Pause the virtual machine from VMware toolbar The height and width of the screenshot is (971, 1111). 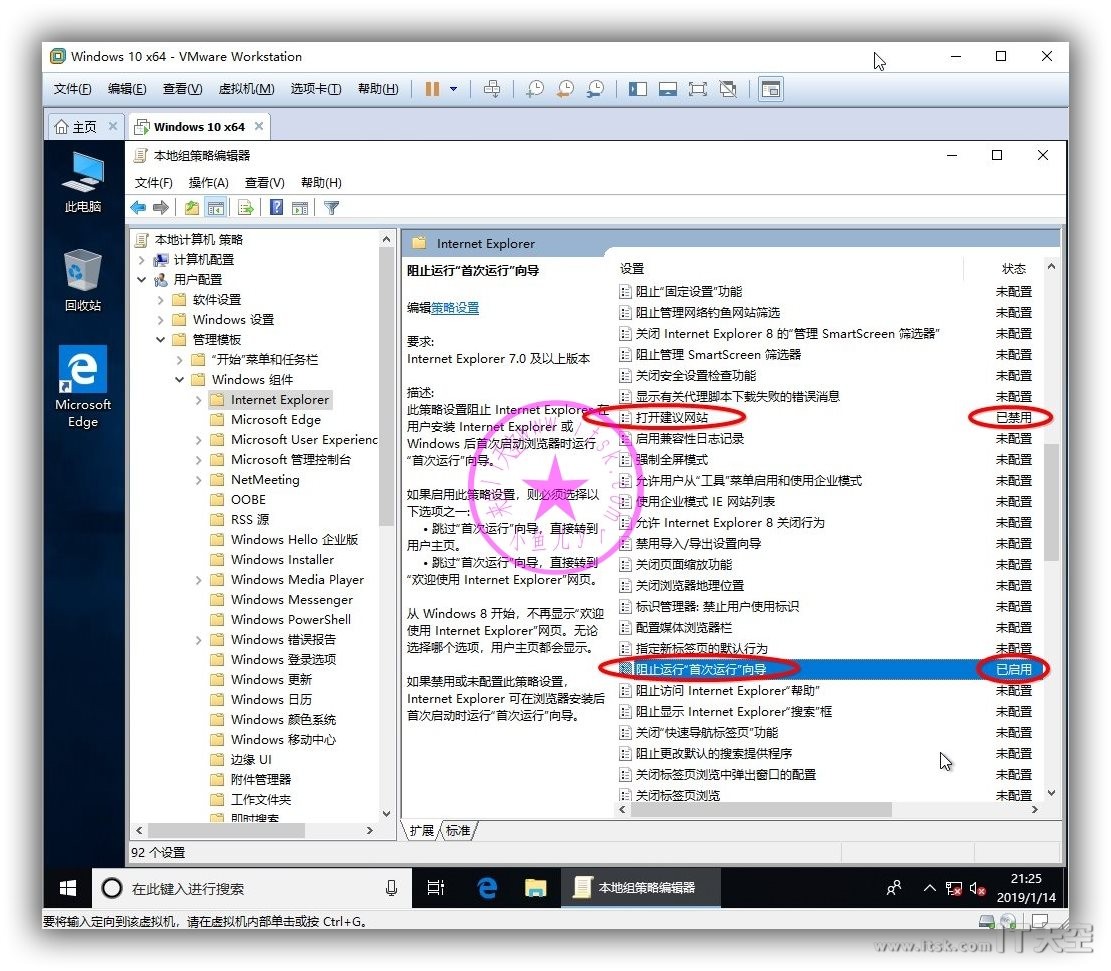click(432, 89)
